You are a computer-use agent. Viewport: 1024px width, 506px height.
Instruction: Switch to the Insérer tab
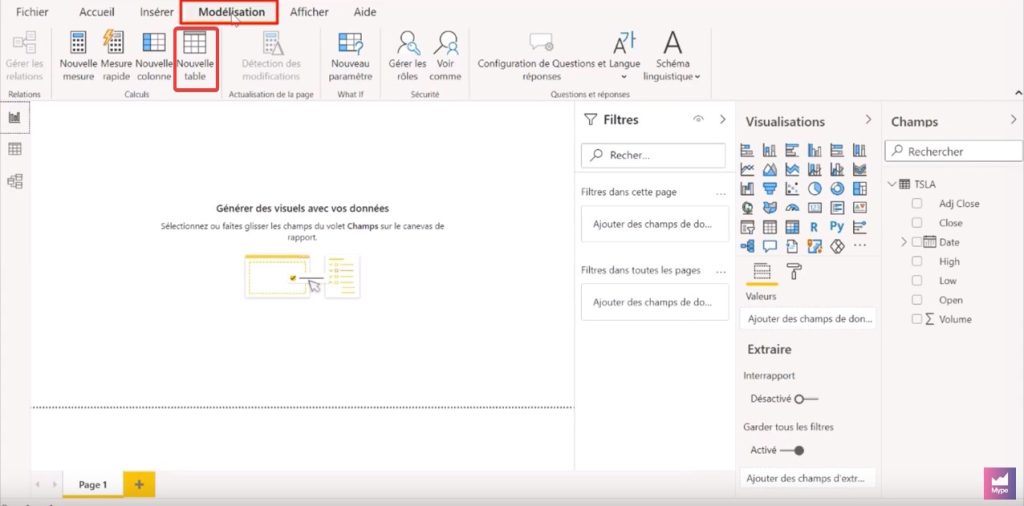point(157,12)
